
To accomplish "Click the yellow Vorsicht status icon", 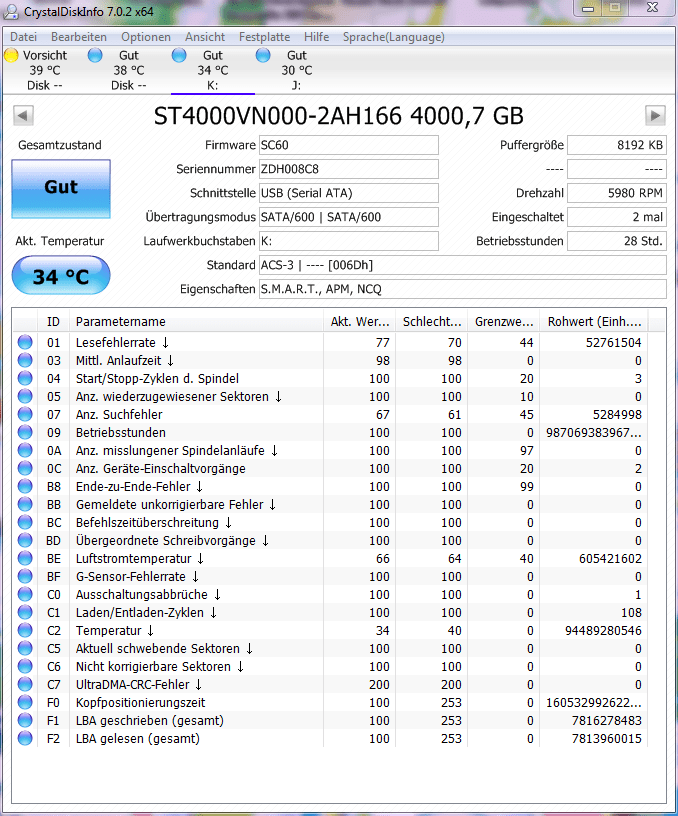I will (11, 55).
